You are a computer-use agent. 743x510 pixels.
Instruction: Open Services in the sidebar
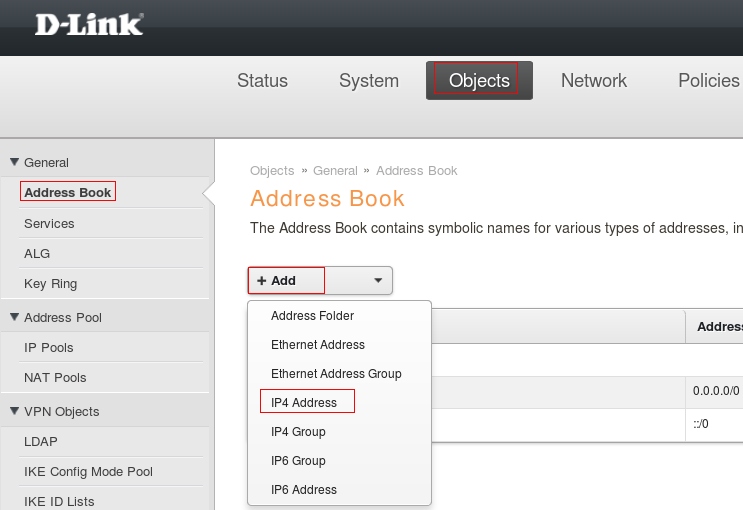coord(49,223)
